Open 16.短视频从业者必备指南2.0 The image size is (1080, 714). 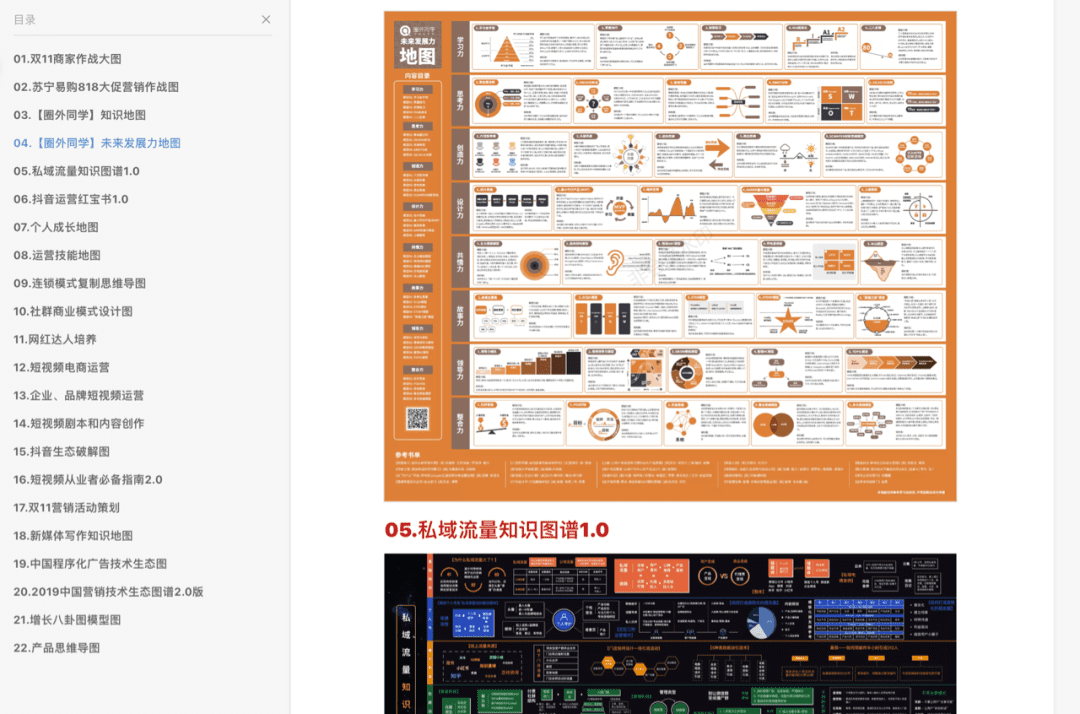(x=88, y=480)
